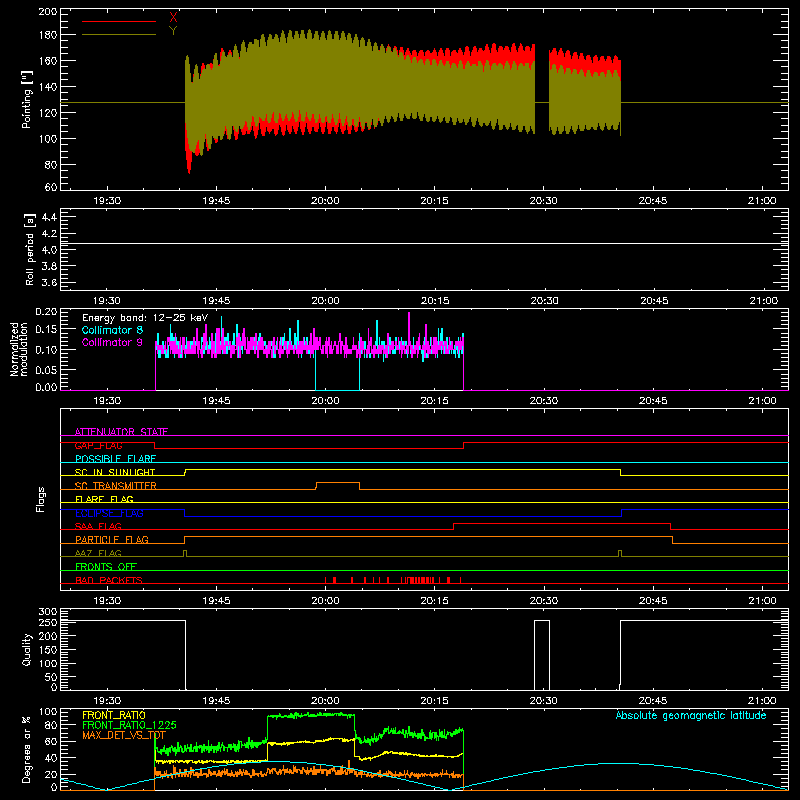Click the 300 tick on Quality axis
This screenshot has width=800, height=800.
coord(48,612)
